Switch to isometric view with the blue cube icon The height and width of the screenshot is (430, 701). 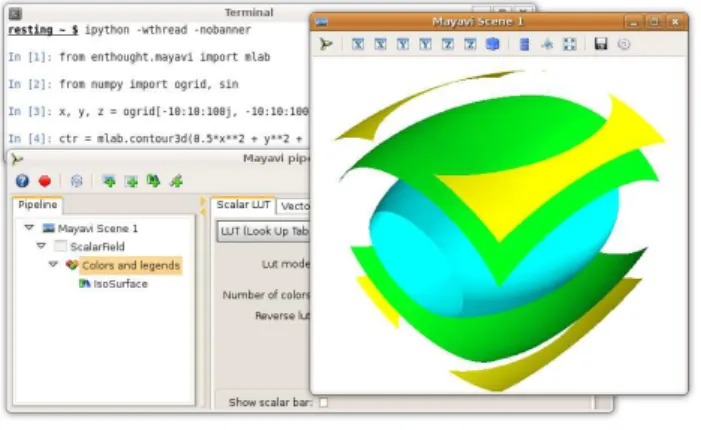[493, 44]
